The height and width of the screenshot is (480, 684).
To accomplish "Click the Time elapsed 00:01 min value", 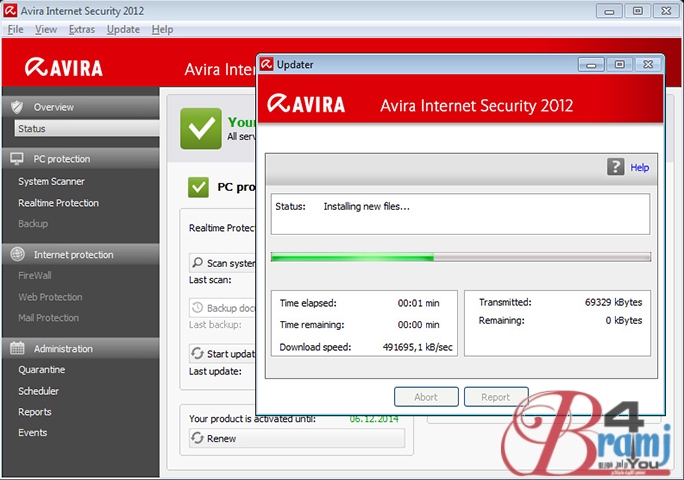I will tap(418, 303).
